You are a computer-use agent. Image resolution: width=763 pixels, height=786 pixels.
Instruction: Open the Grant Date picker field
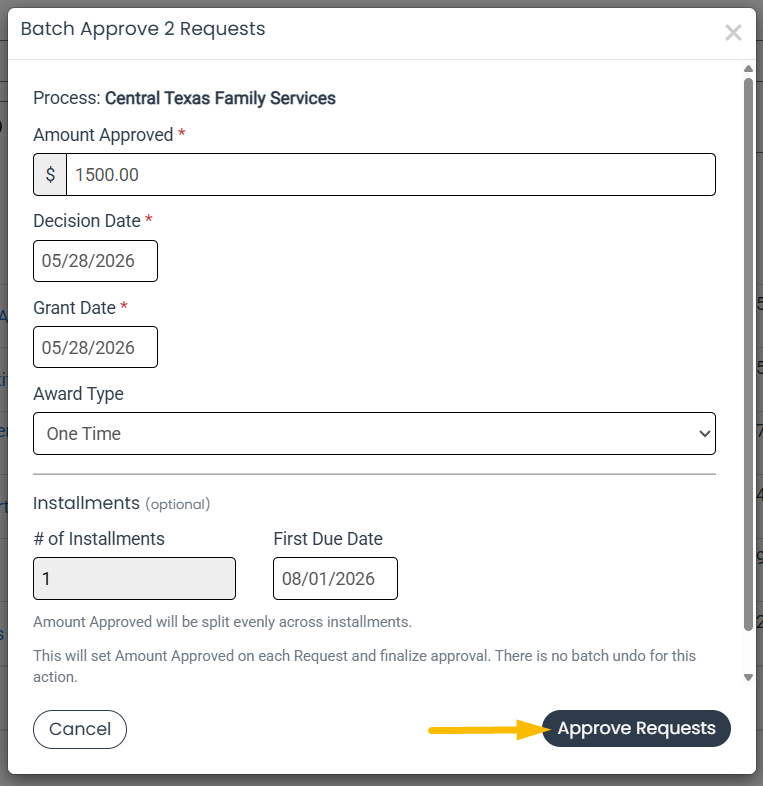tap(95, 347)
